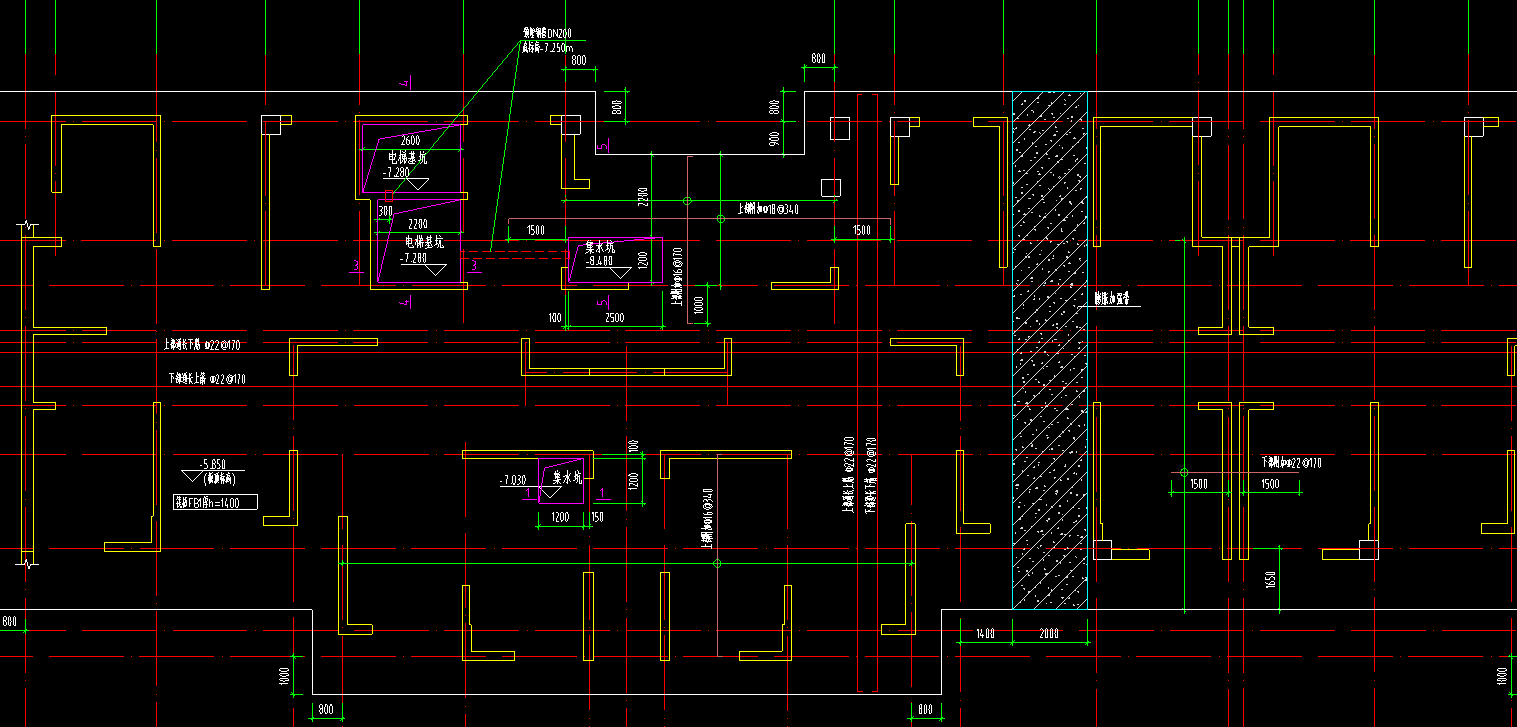Viewport: 1517px width, 727px height.
Task: Select the Φ18@340 rebar annotation
Action: [768, 209]
